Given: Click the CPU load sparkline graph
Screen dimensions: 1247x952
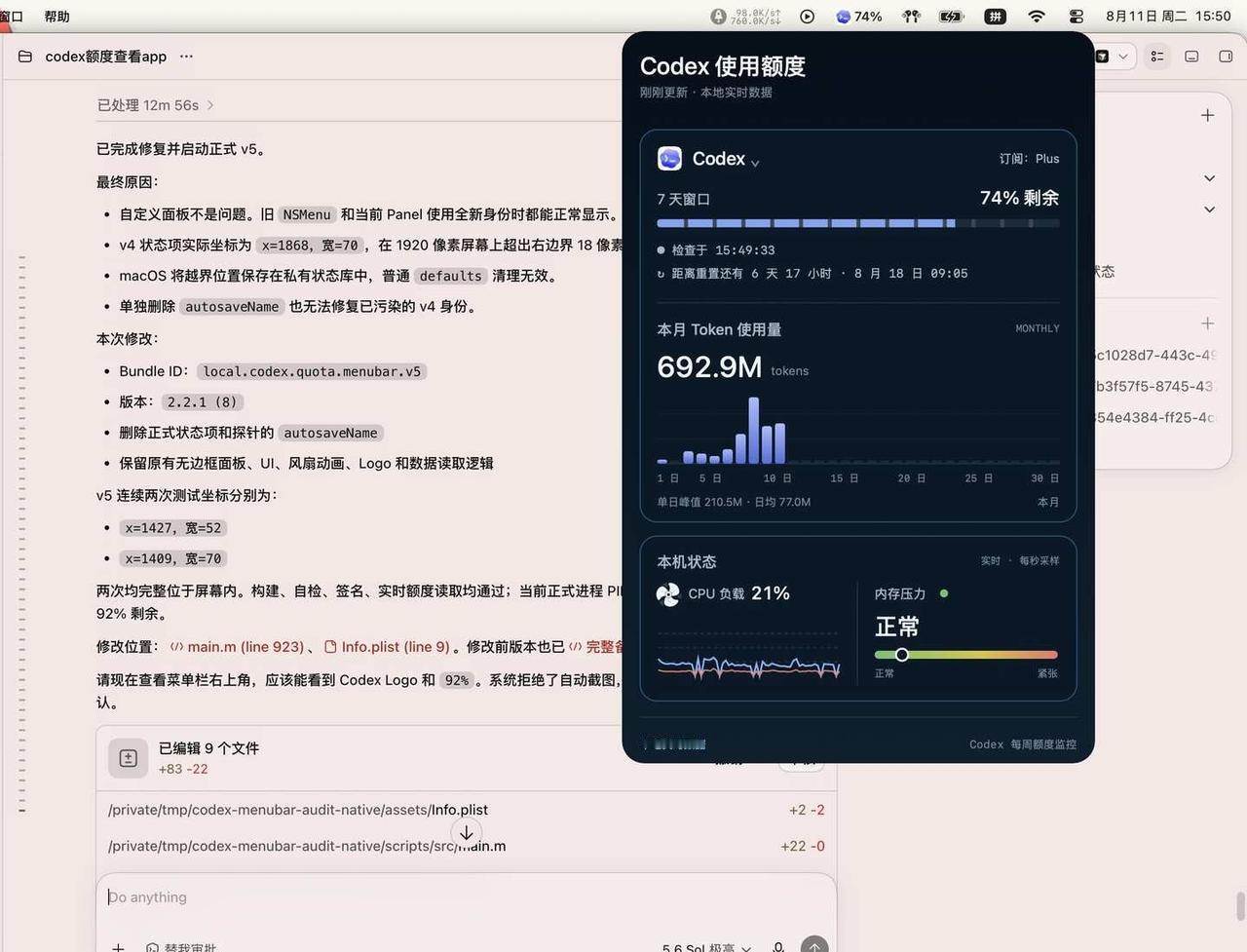Looking at the screenshot, I should [x=748, y=667].
